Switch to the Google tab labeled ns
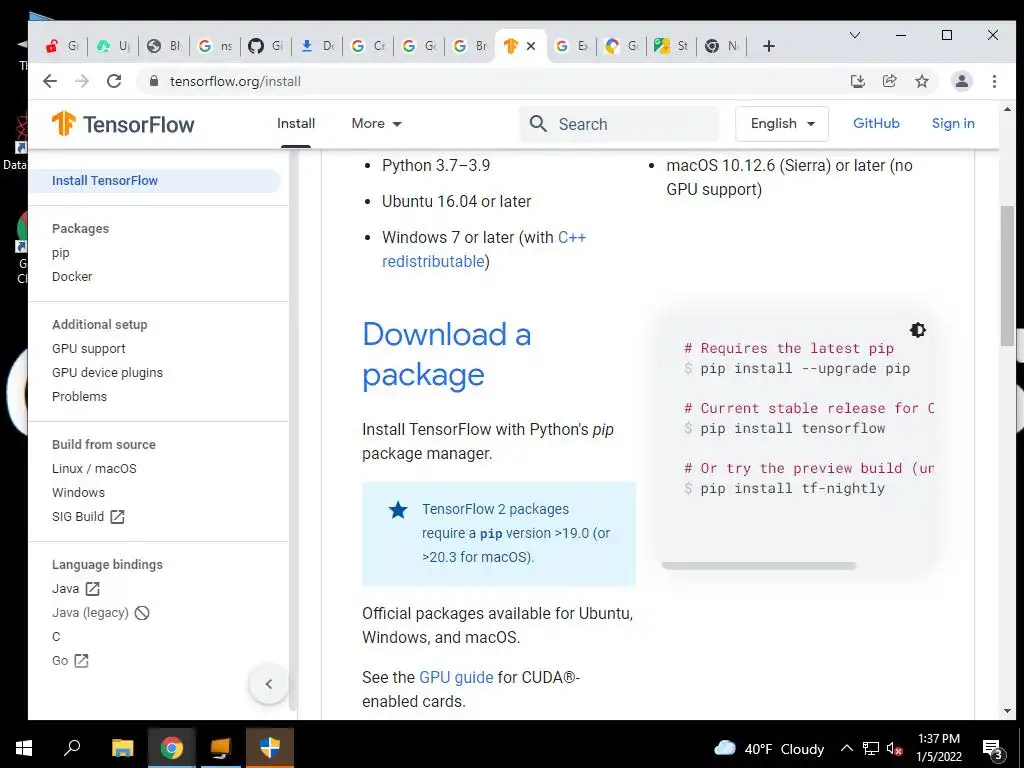1024x768 pixels. [x=216, y=46]
